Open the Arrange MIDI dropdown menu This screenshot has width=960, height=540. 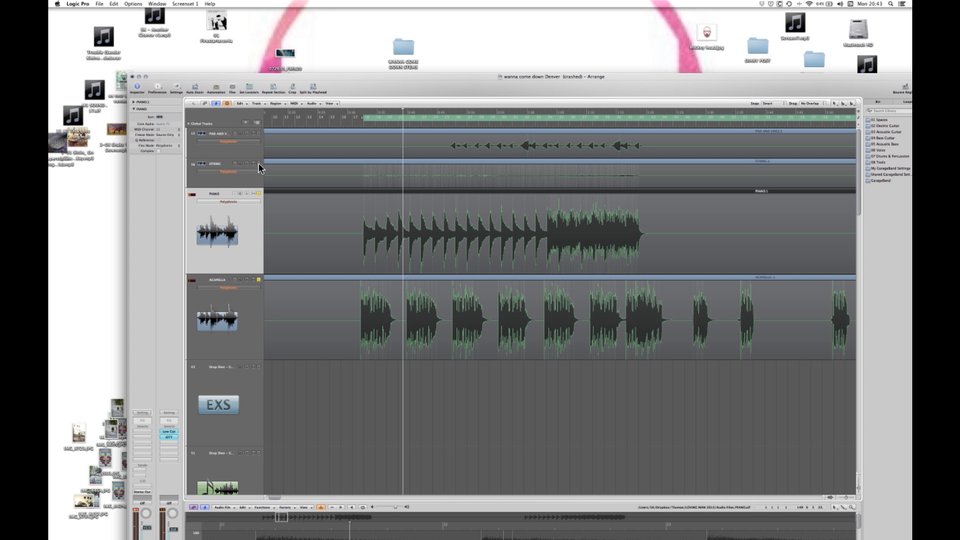point(296,103)
